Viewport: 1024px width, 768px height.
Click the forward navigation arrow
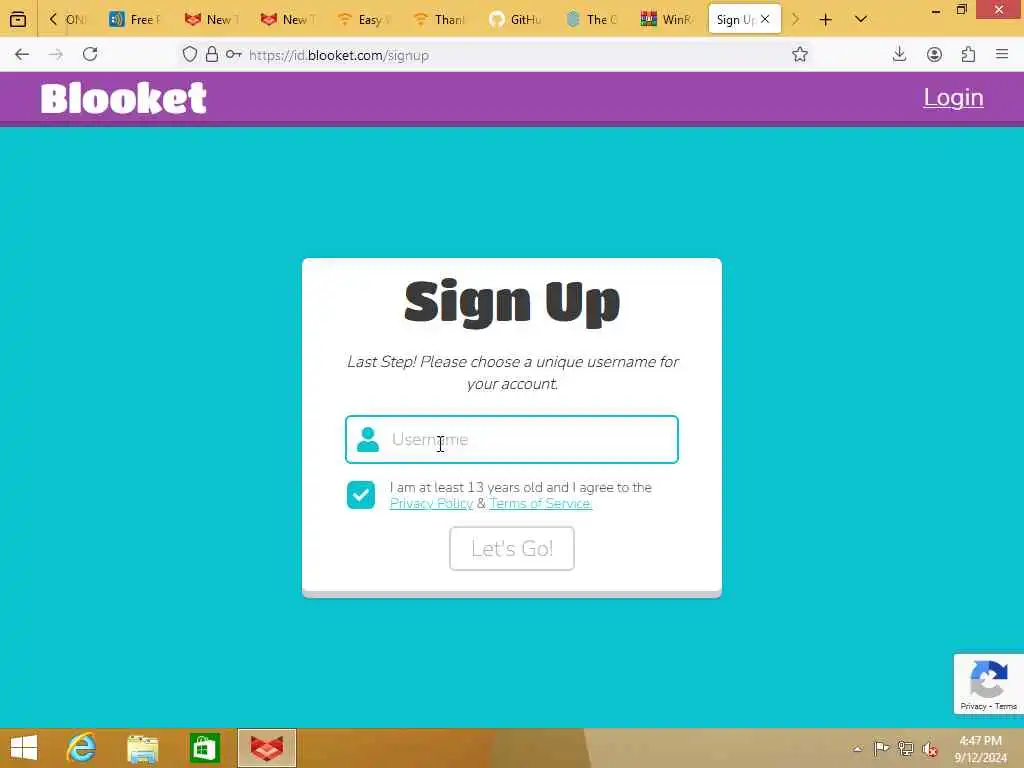click(x=56, y=55)
